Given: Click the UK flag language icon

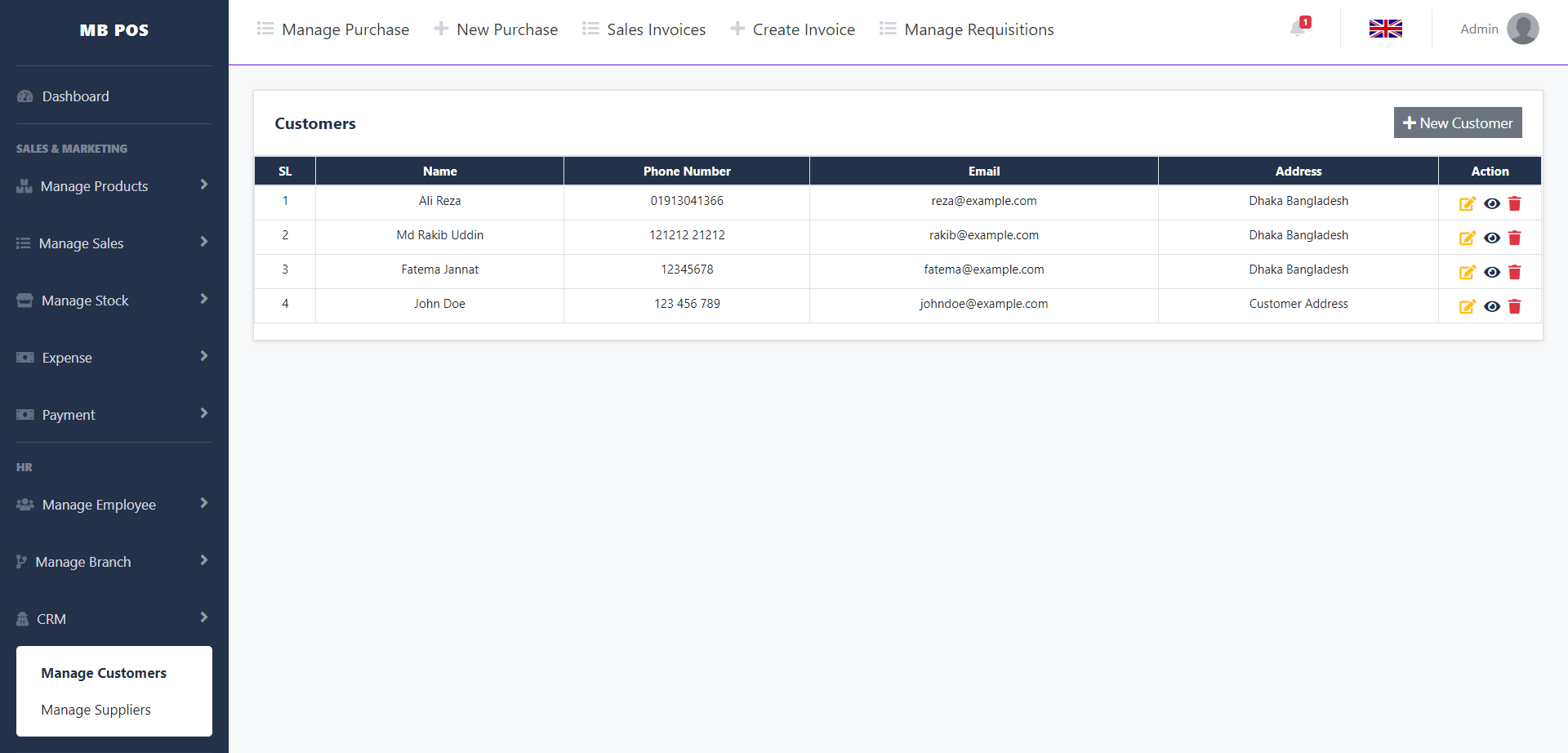Looking at the screenshot, I should [x=1385, y=29].
